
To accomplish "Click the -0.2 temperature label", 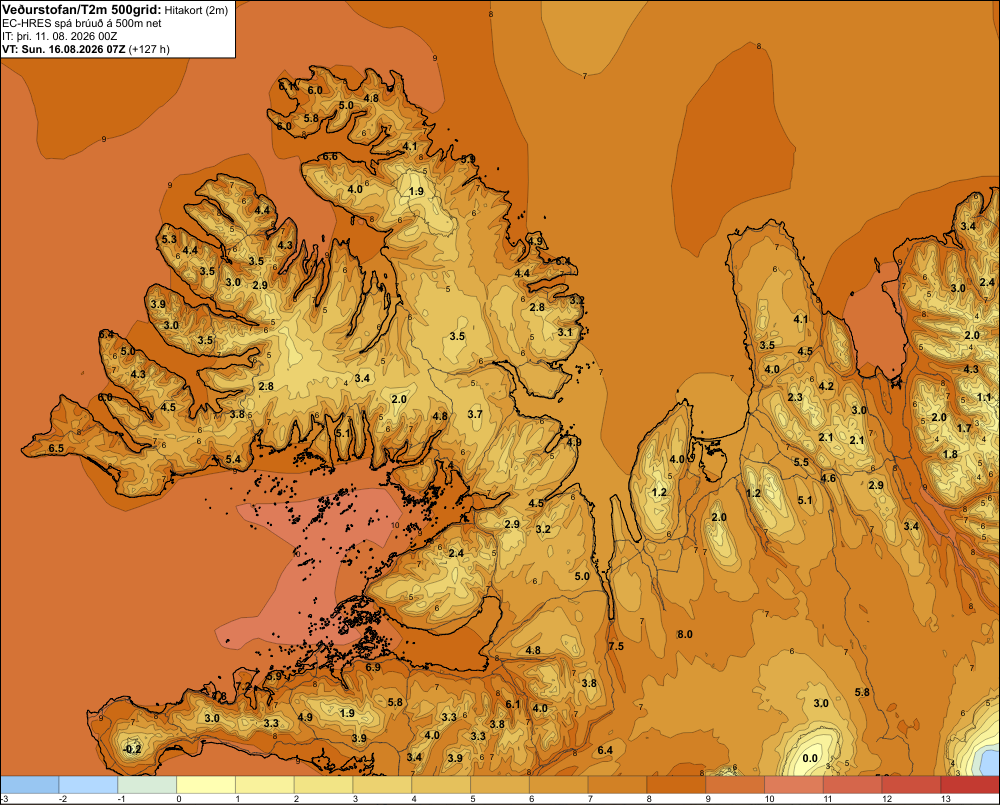I will [x=132, y=749].
